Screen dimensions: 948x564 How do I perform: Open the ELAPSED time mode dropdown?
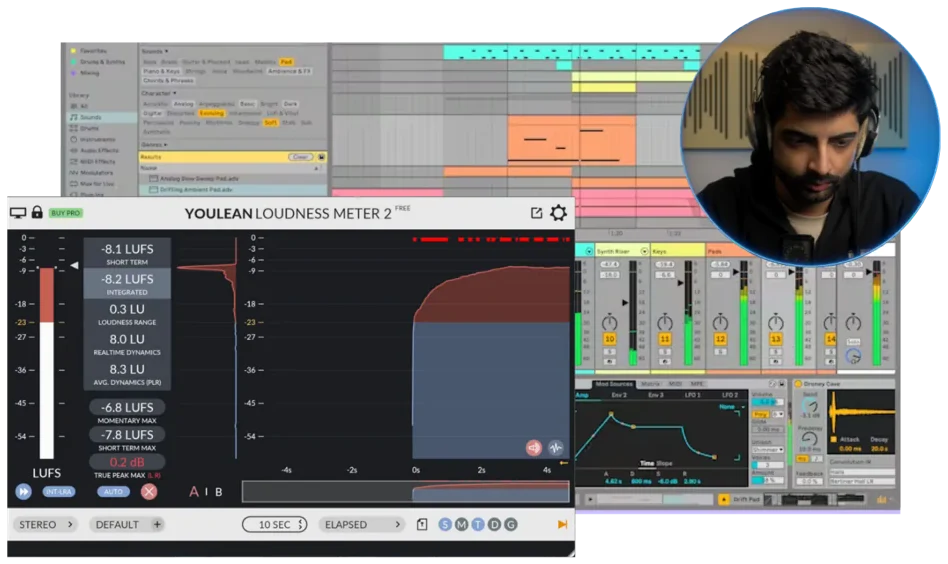tap(362, 524)
